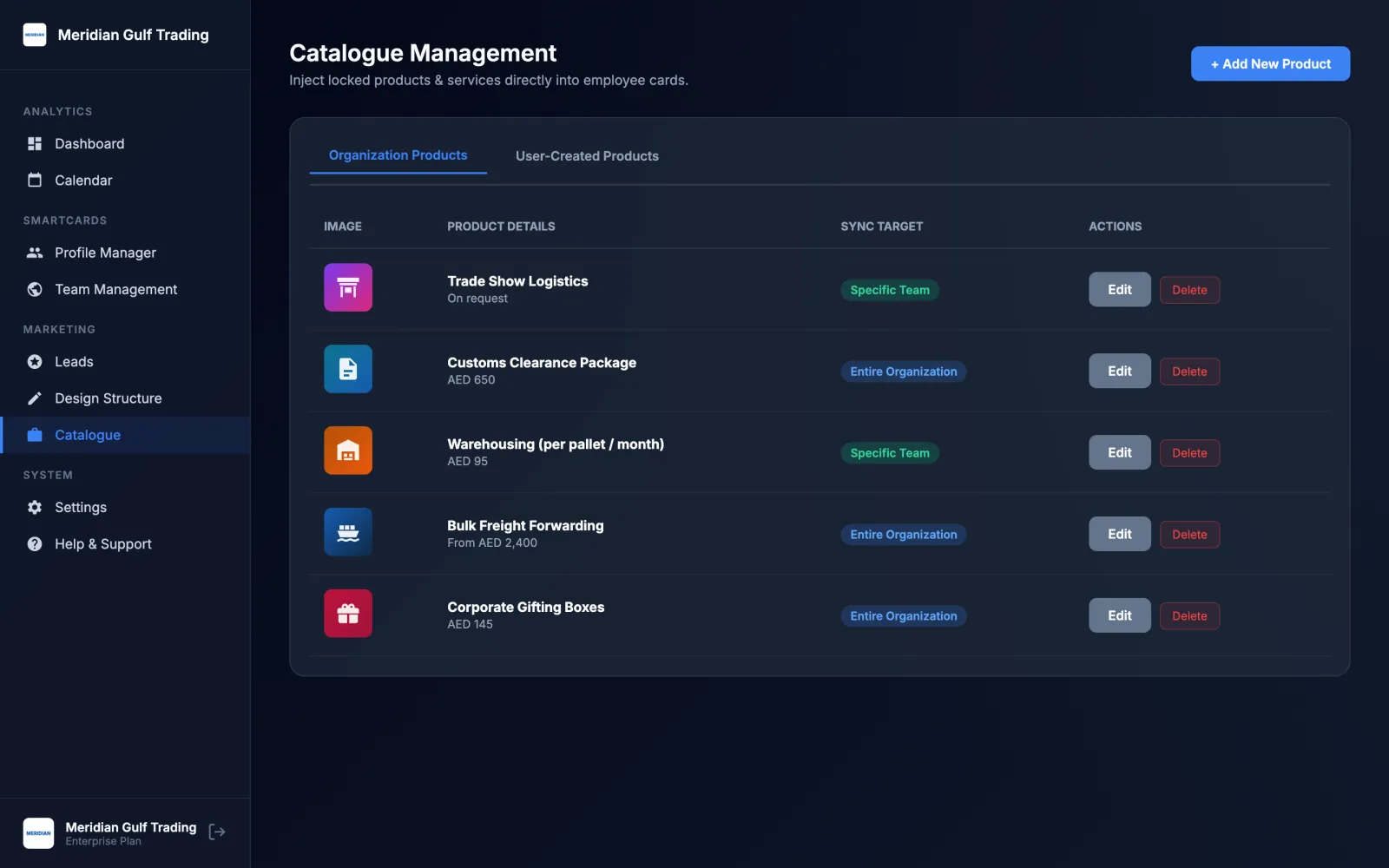Click the Sync Target column header

tap(882, 227)
